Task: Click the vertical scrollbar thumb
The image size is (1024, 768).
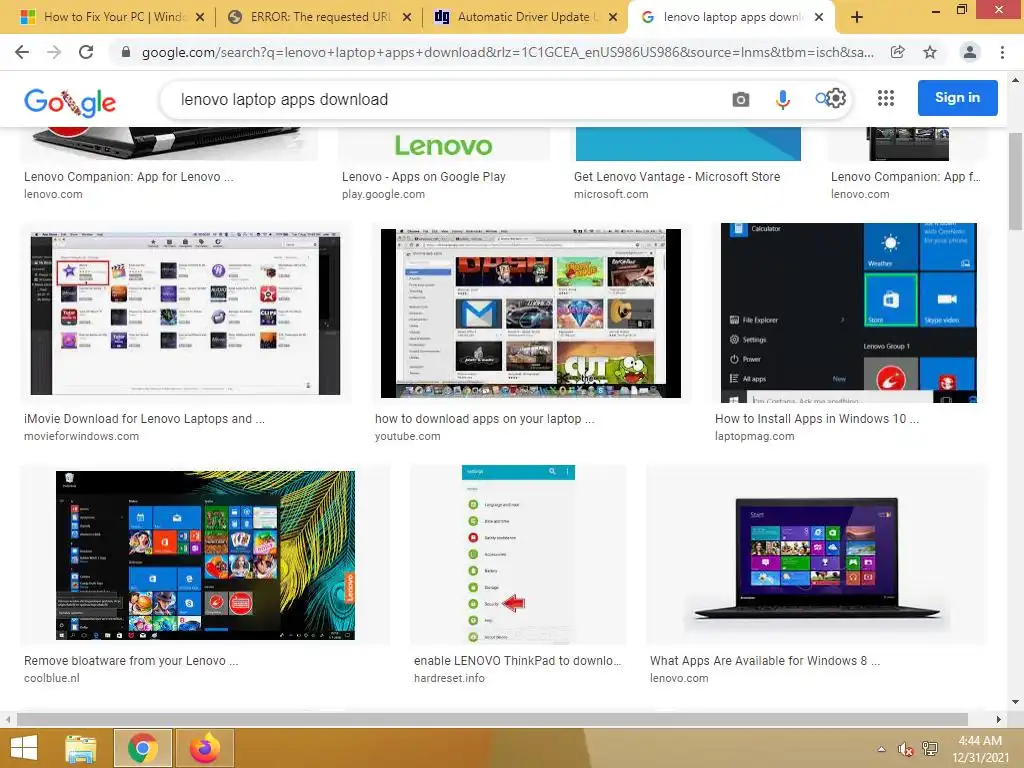Action: pyautogui.click(x=1016, y=181)
